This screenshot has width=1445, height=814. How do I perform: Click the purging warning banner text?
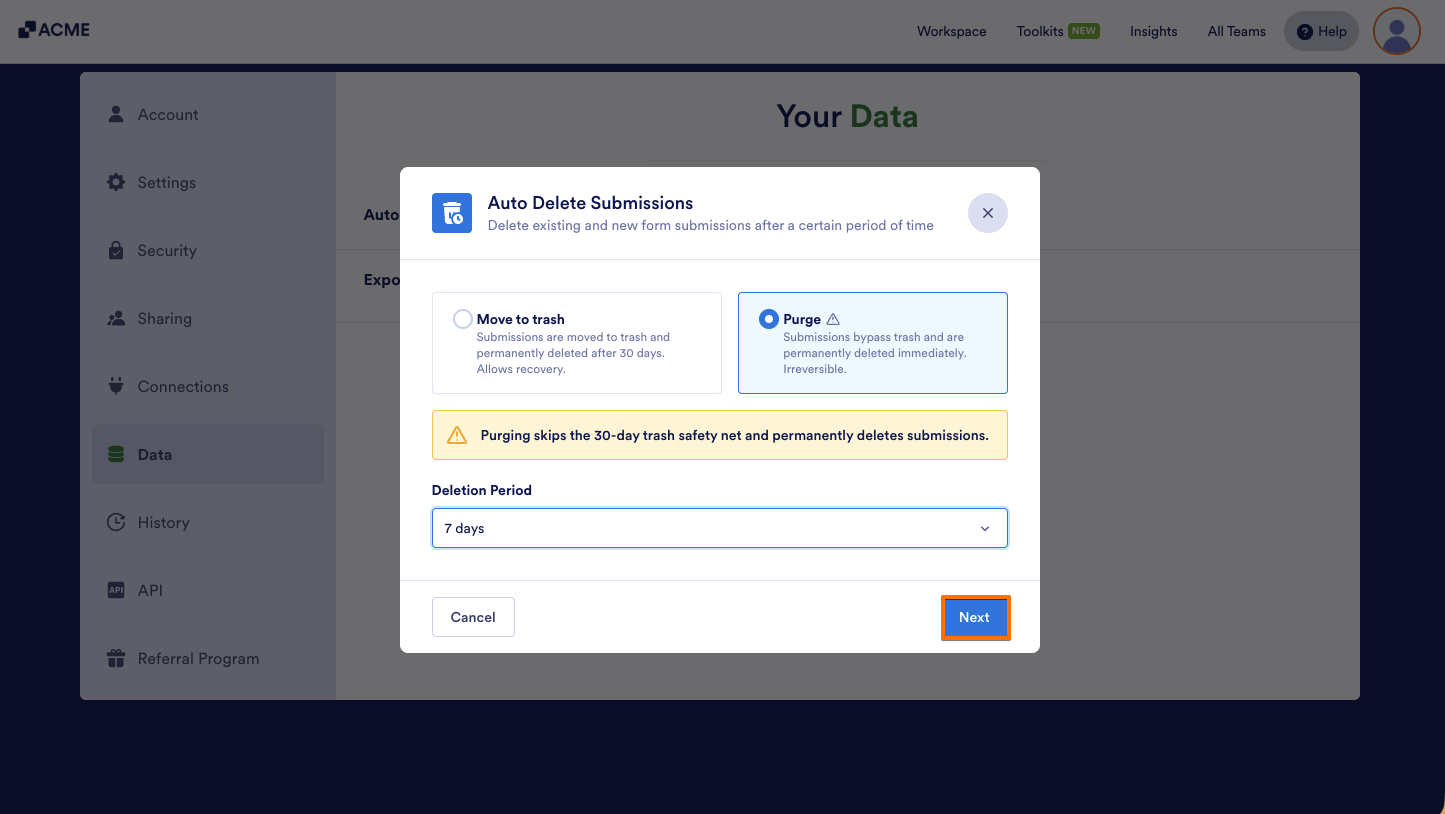pos(735,435)
